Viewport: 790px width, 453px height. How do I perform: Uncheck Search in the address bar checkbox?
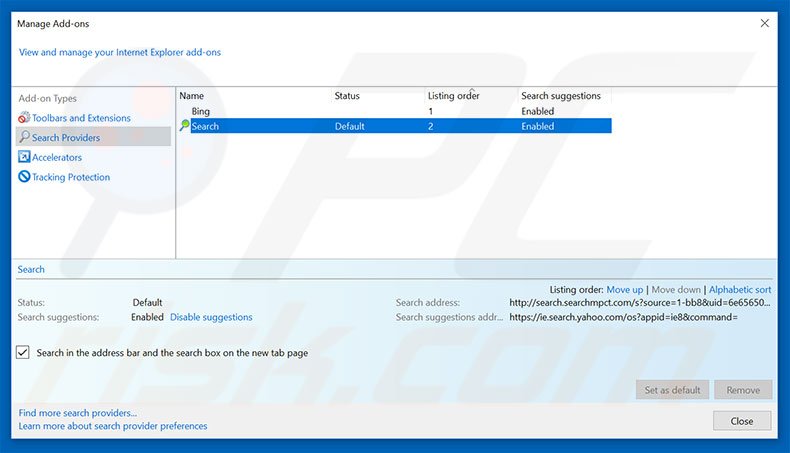click(23, 352)
